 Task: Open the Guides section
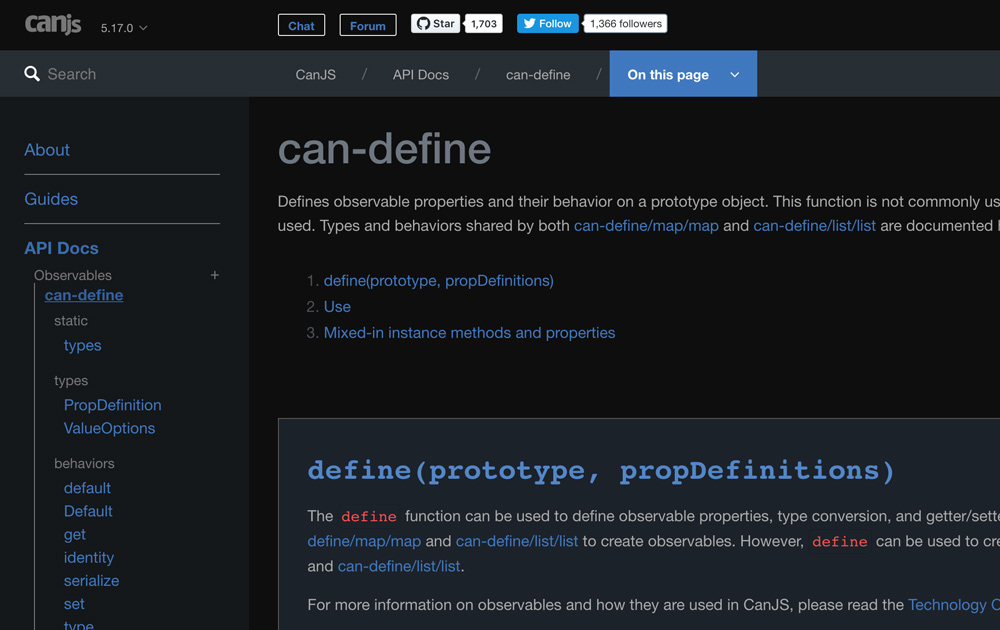click(x=51, y=198)
